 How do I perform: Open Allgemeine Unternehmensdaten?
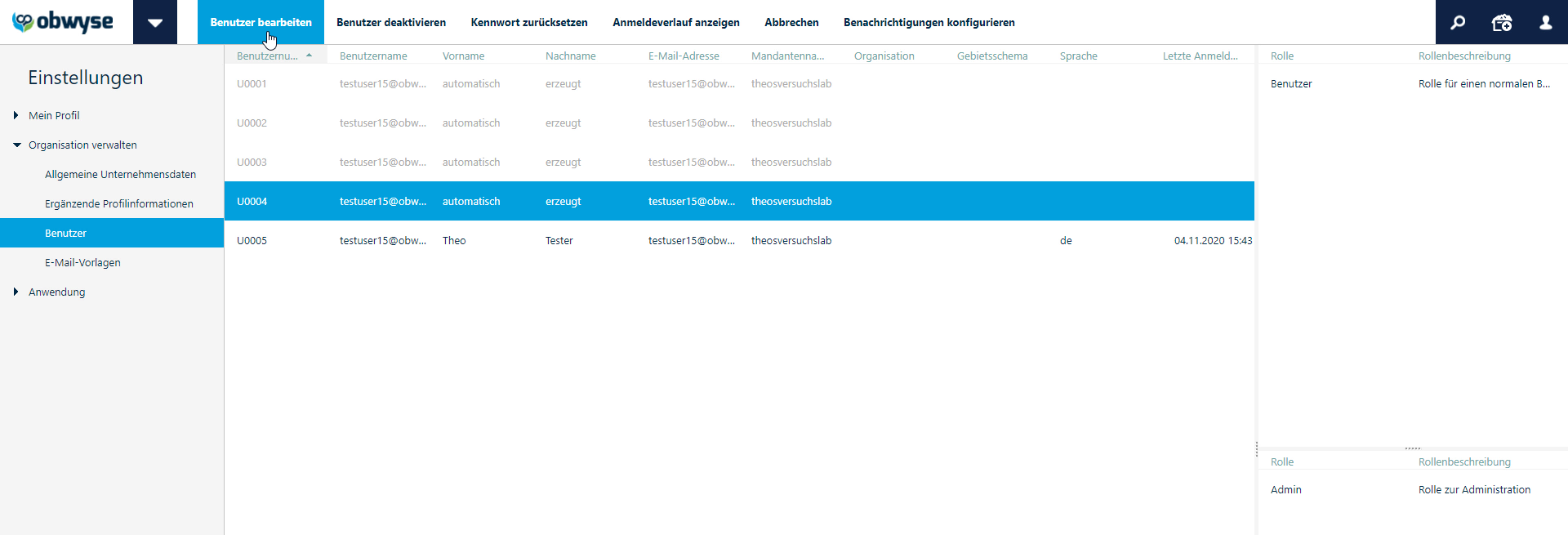pos(120,174)
